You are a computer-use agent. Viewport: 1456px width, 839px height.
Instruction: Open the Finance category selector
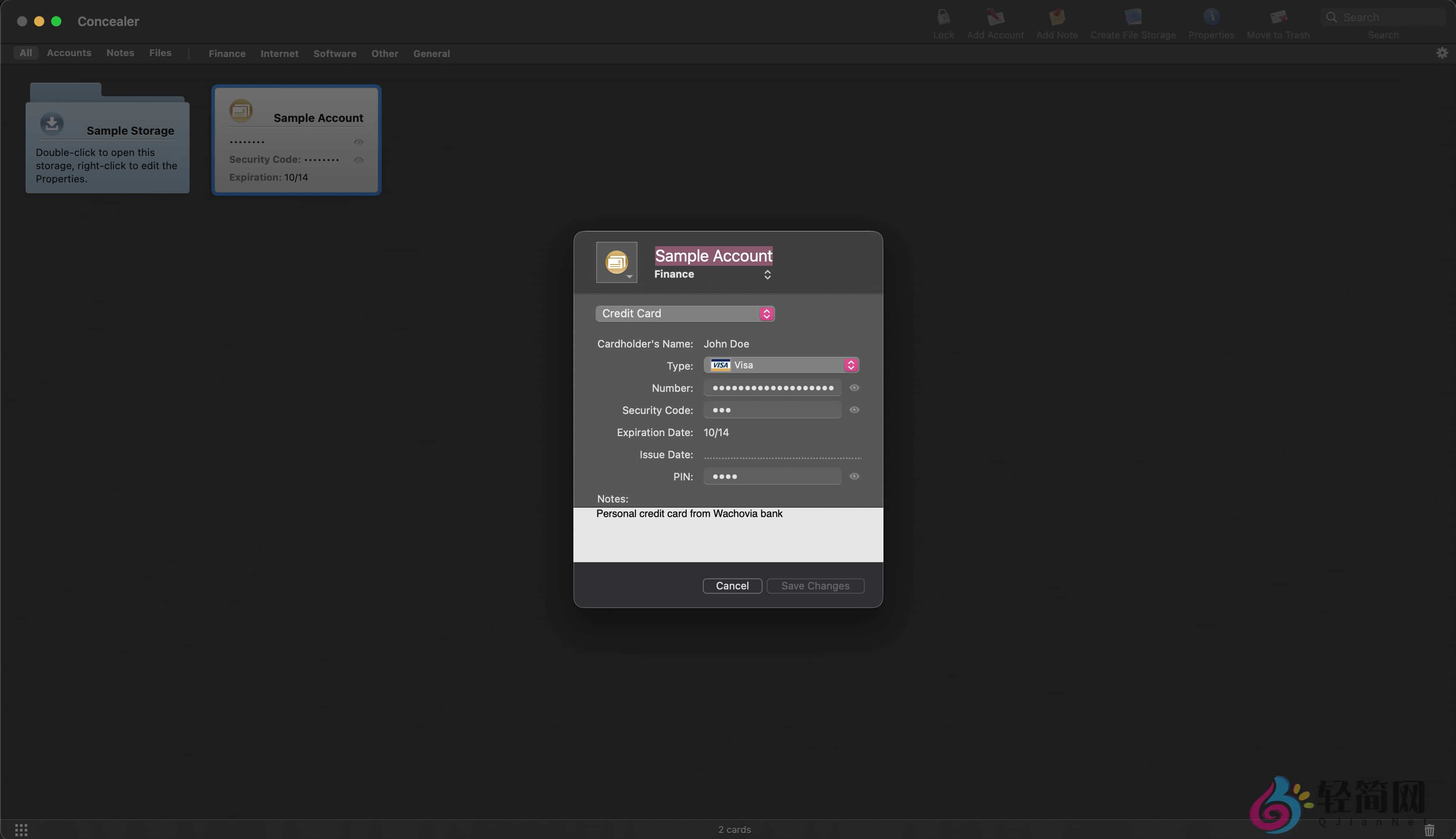coord(768,274)
